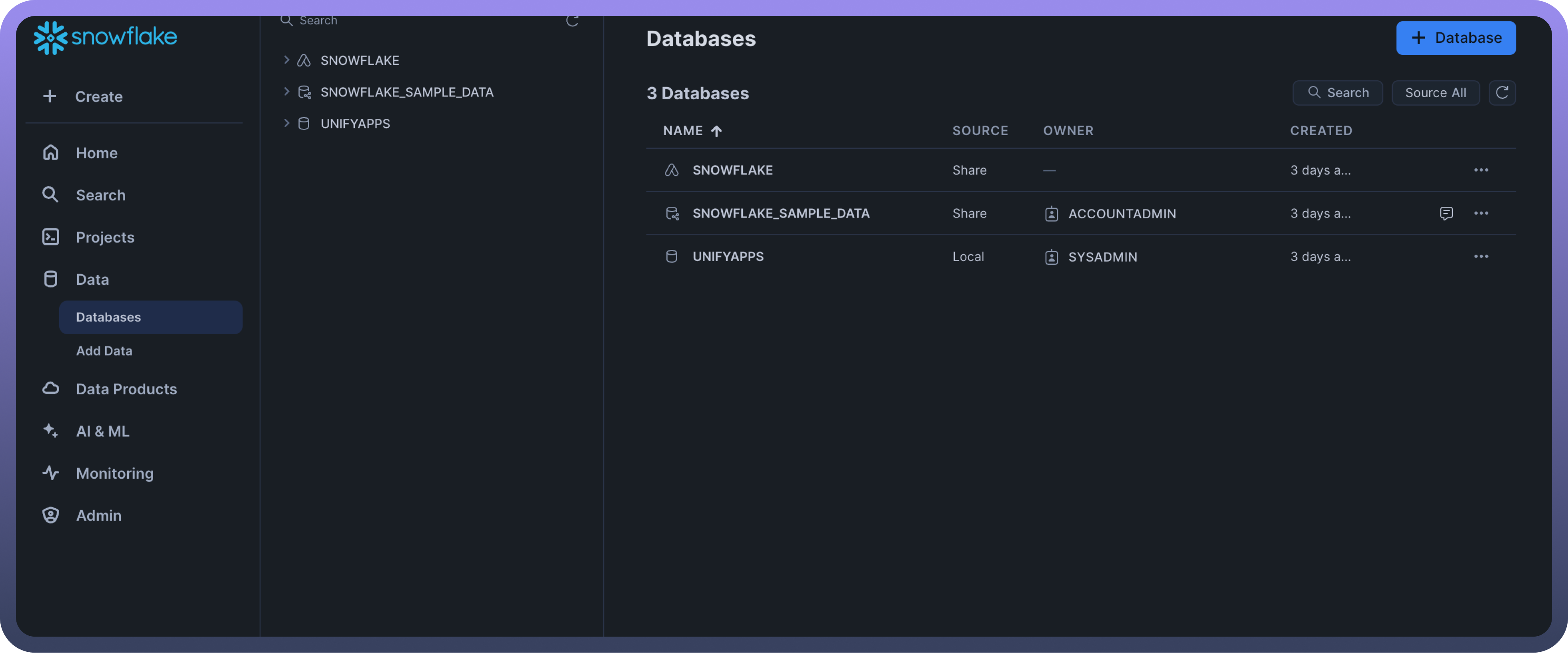The image size is (1568, 653).
Task: Open the more options menu for the SNOWFLAKE_SAMPLE_DATA row
Action: pos(1481,213)
